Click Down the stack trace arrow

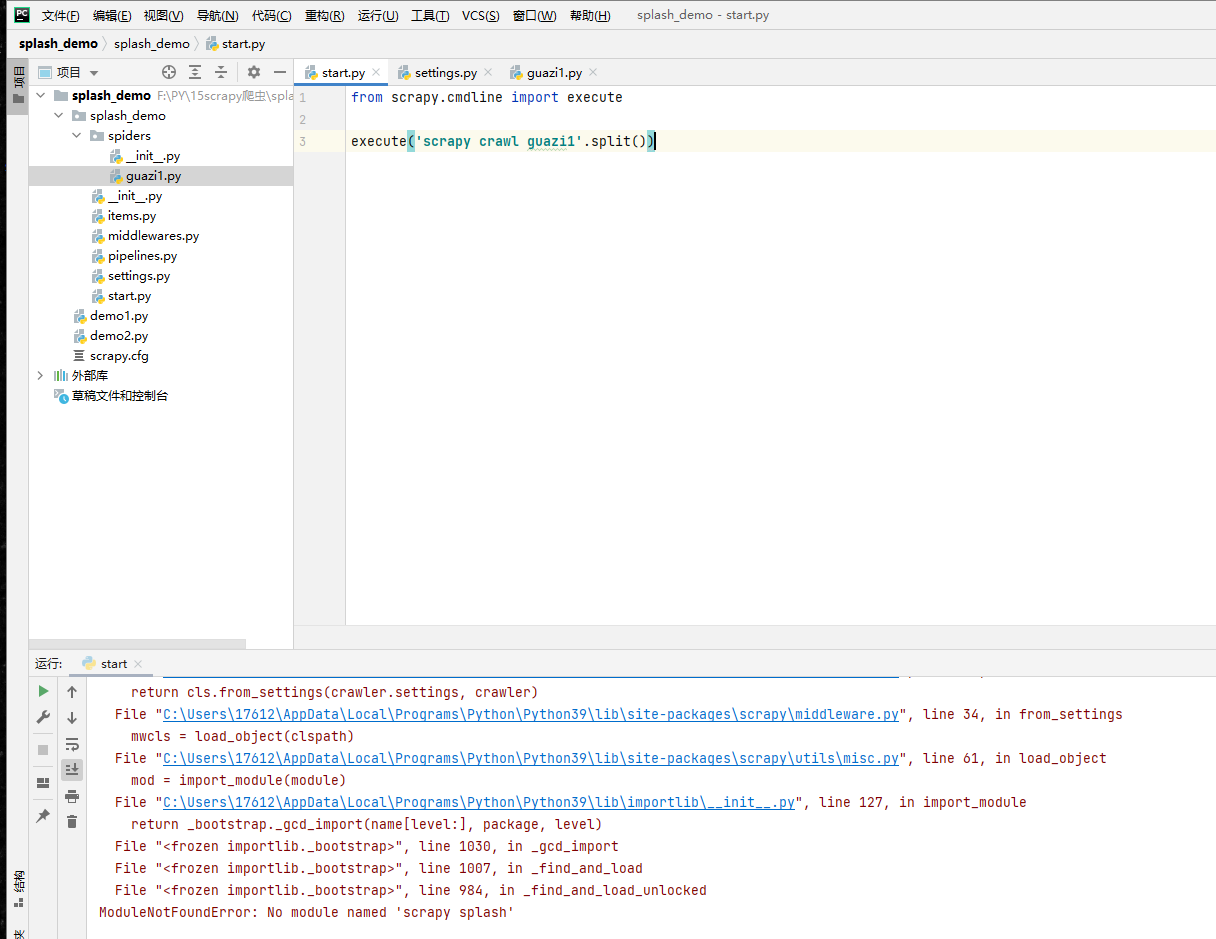coord(72,718)
